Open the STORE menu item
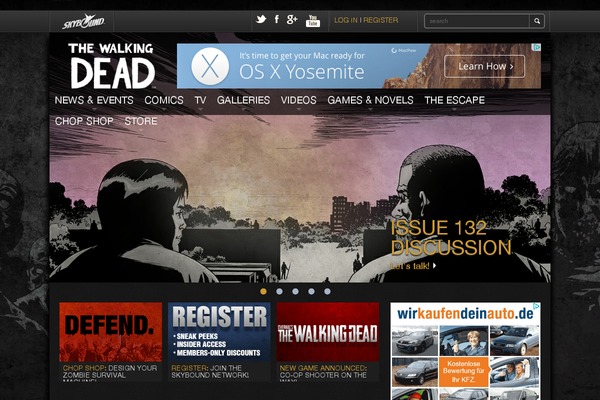This screenshot has height=400, width=600. pyautogui.click(x=141, y=121)
